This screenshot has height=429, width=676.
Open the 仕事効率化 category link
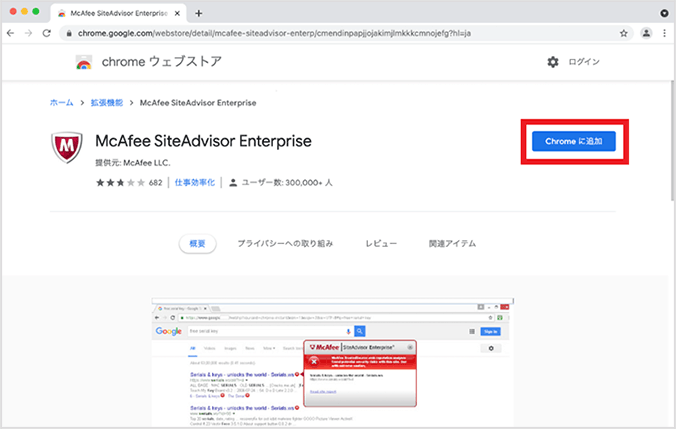[194, 183]
